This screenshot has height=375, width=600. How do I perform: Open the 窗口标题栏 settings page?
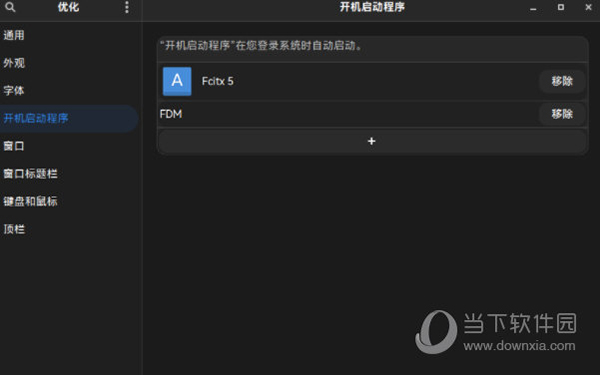(x=69, y=174)
